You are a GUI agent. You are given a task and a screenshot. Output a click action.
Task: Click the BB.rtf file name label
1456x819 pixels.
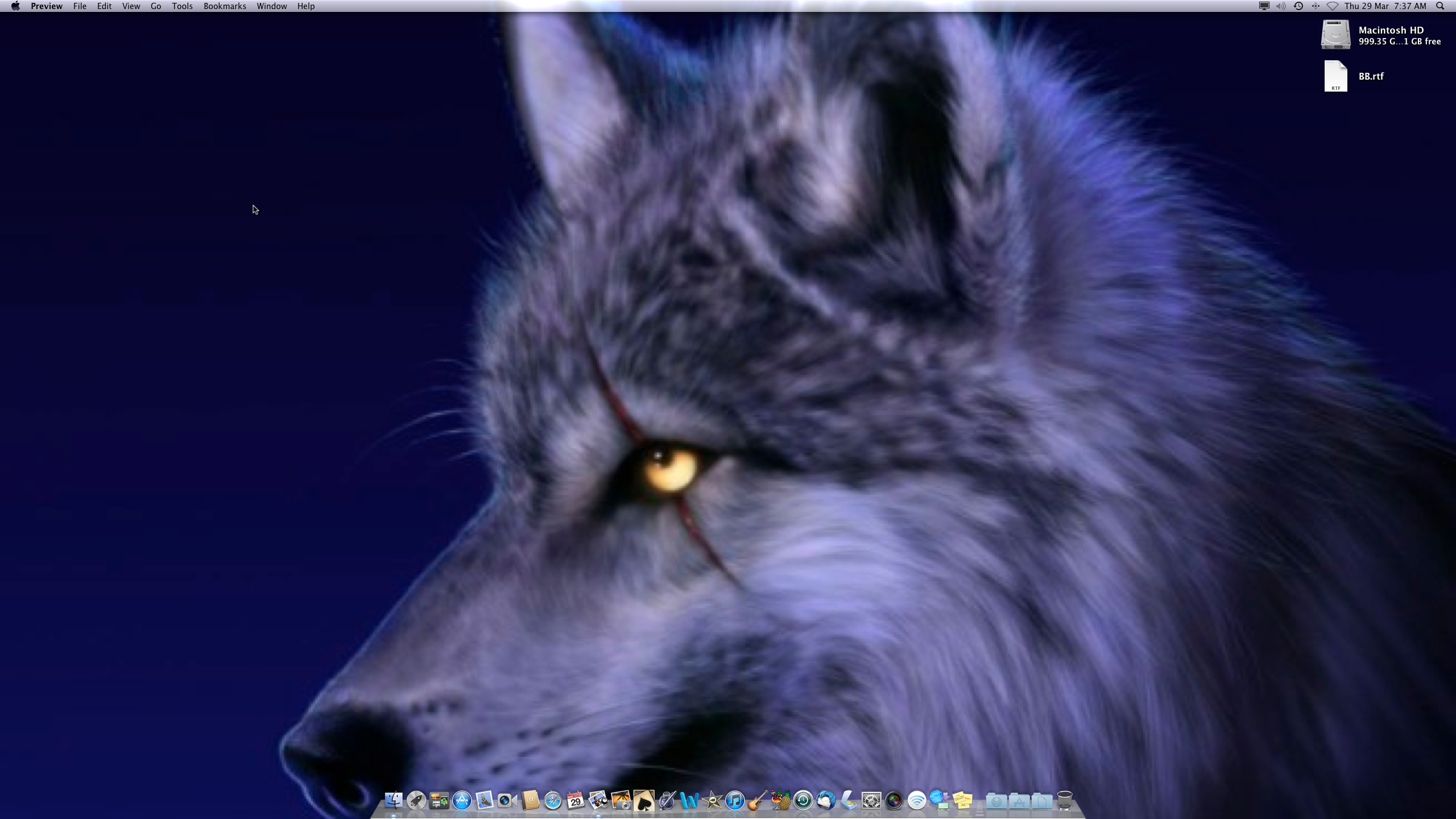click(x=1371, y=76)
